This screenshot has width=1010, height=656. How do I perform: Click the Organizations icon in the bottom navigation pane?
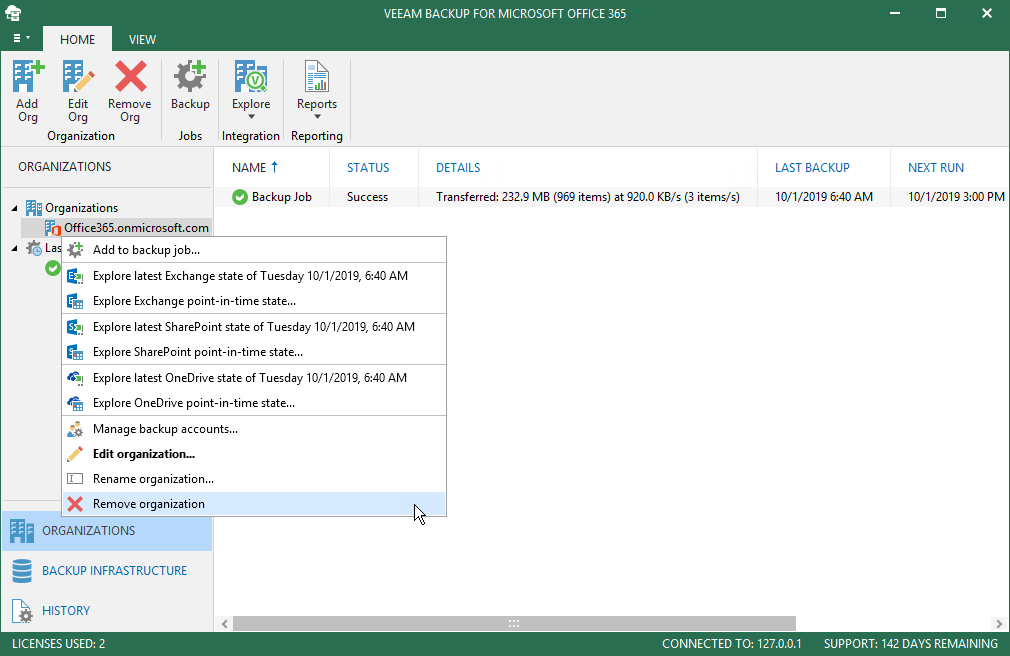[x=22, y=531]
